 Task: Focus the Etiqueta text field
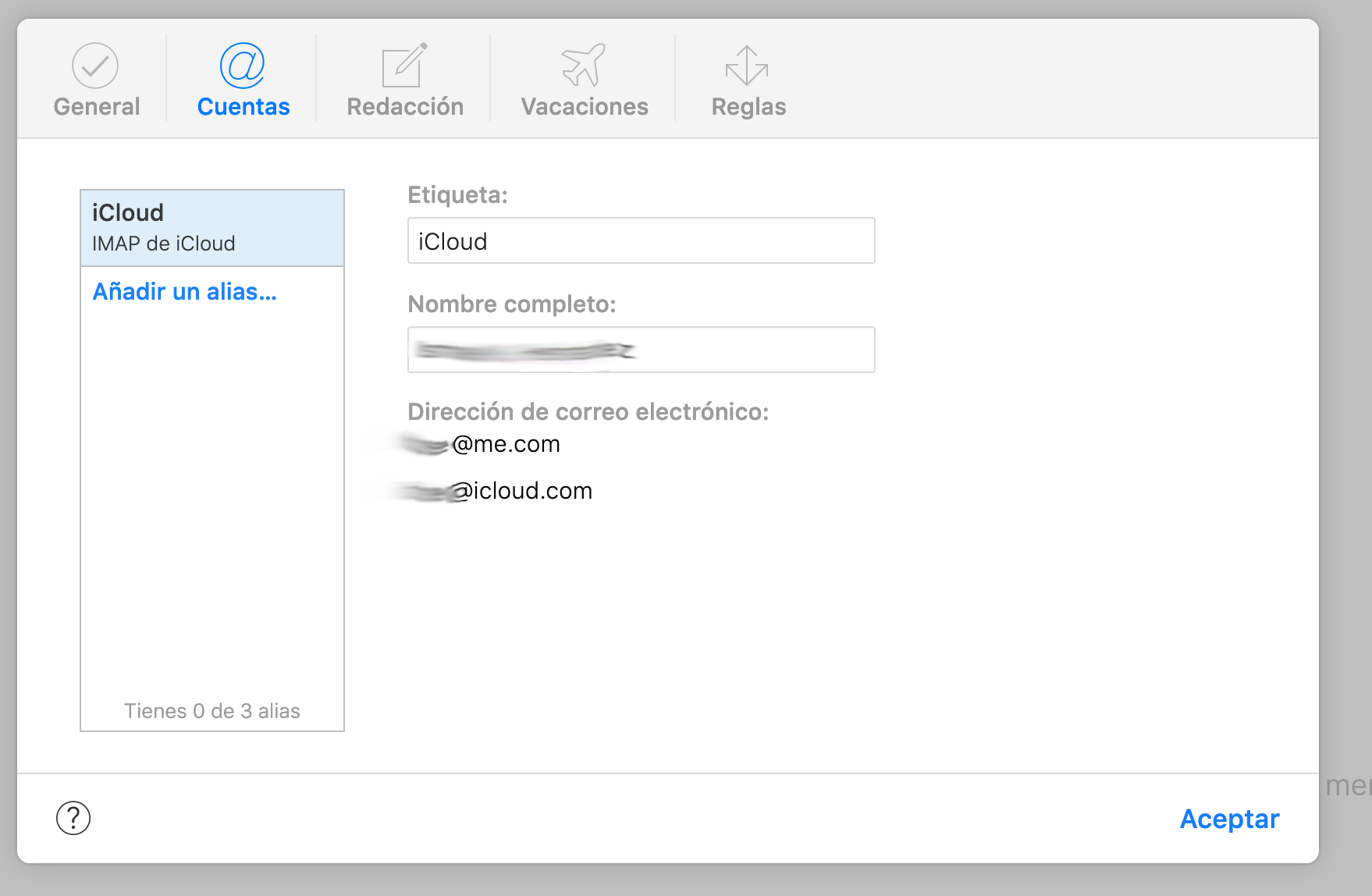(641, 241)
